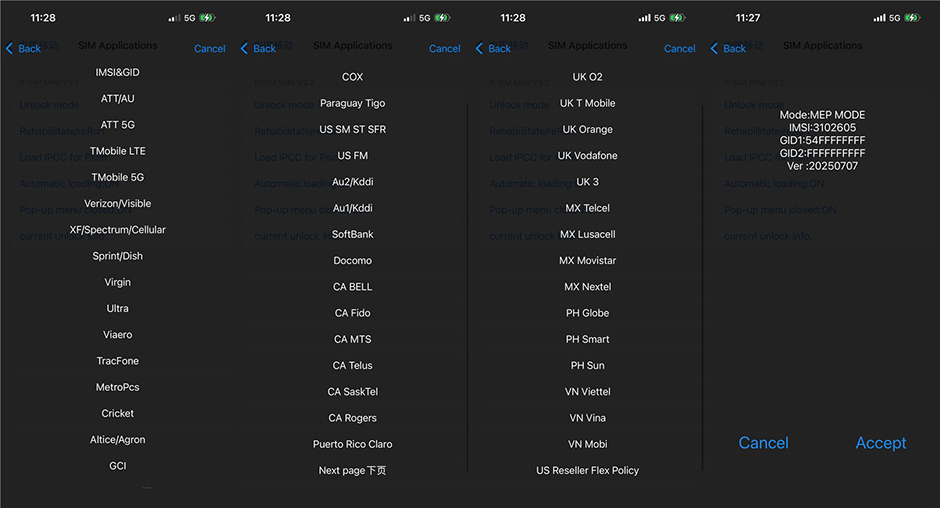Choose MX Telcel carrier
The image size is (940, 508).
(x=588, y=208)
